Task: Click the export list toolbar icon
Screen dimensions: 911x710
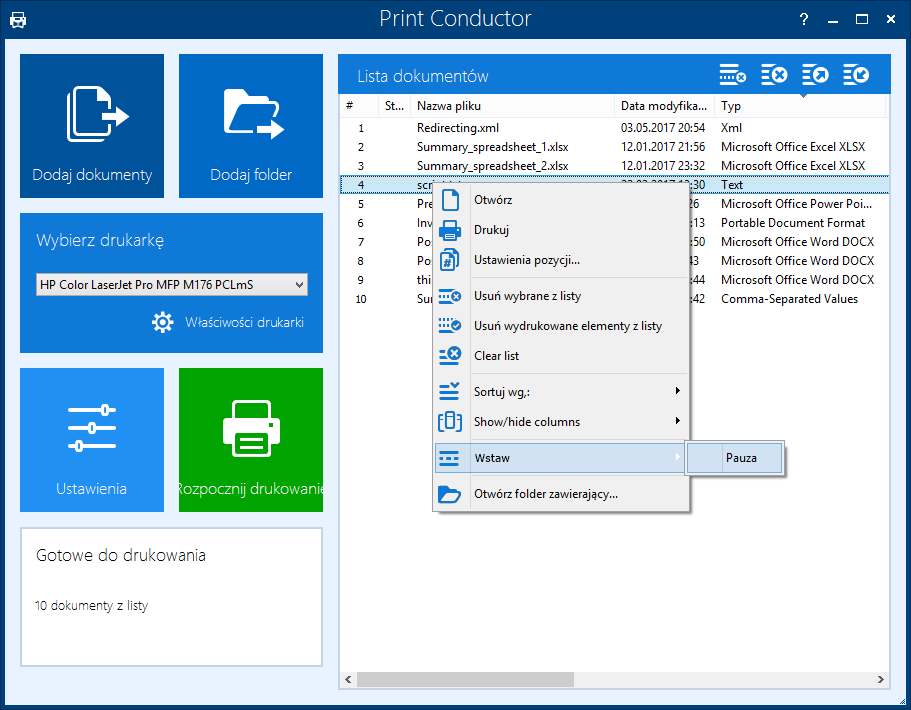Action: pyautogui.click(x=815, y=75)
